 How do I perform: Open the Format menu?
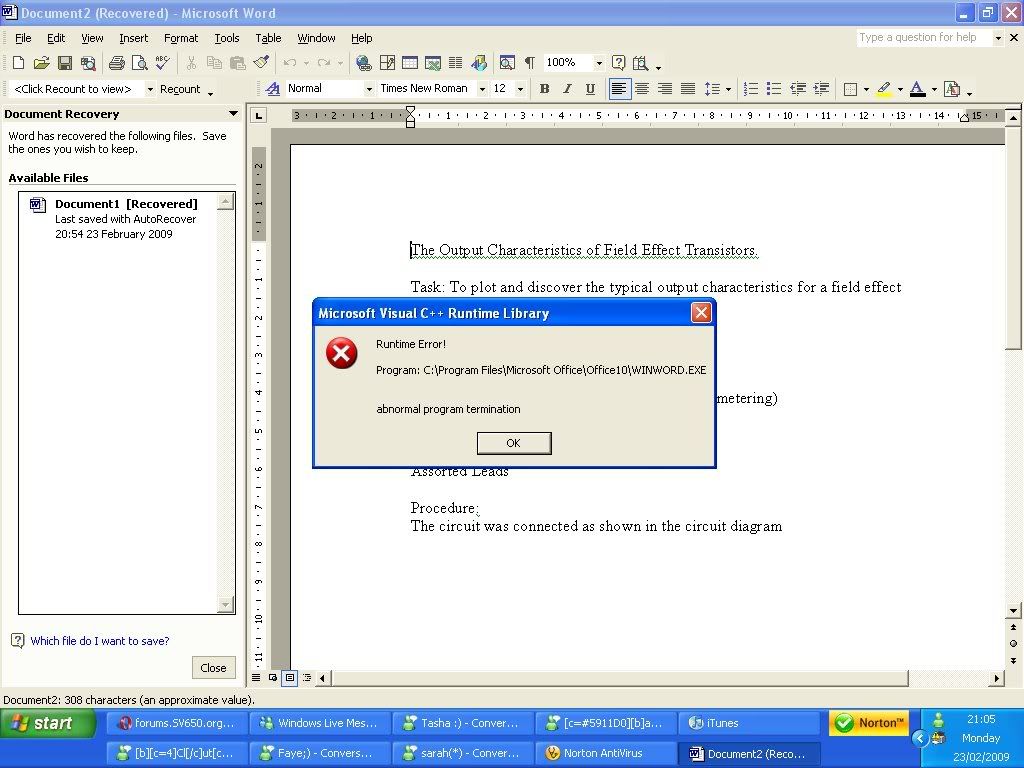[x=181, y=38]
